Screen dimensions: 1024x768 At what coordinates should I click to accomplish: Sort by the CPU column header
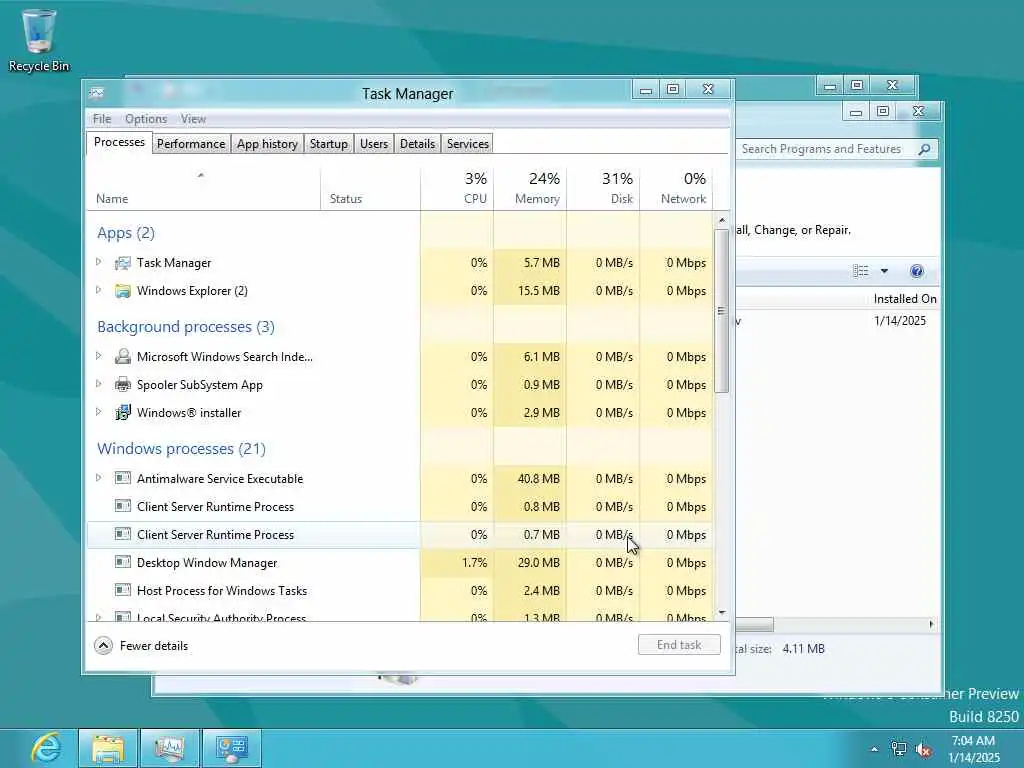pos(457,189)
